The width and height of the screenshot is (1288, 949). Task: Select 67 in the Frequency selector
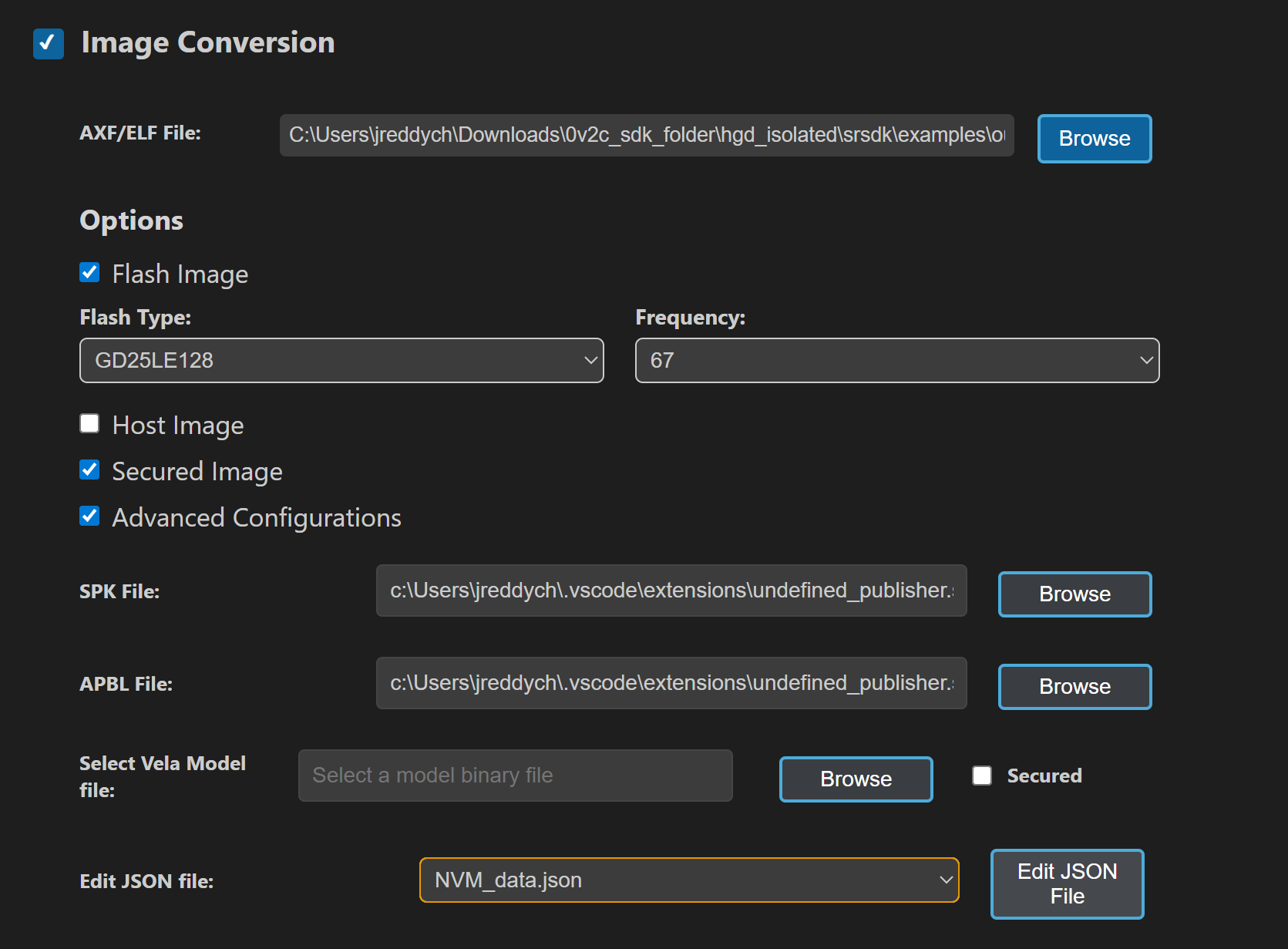click(x=896, y=360)
